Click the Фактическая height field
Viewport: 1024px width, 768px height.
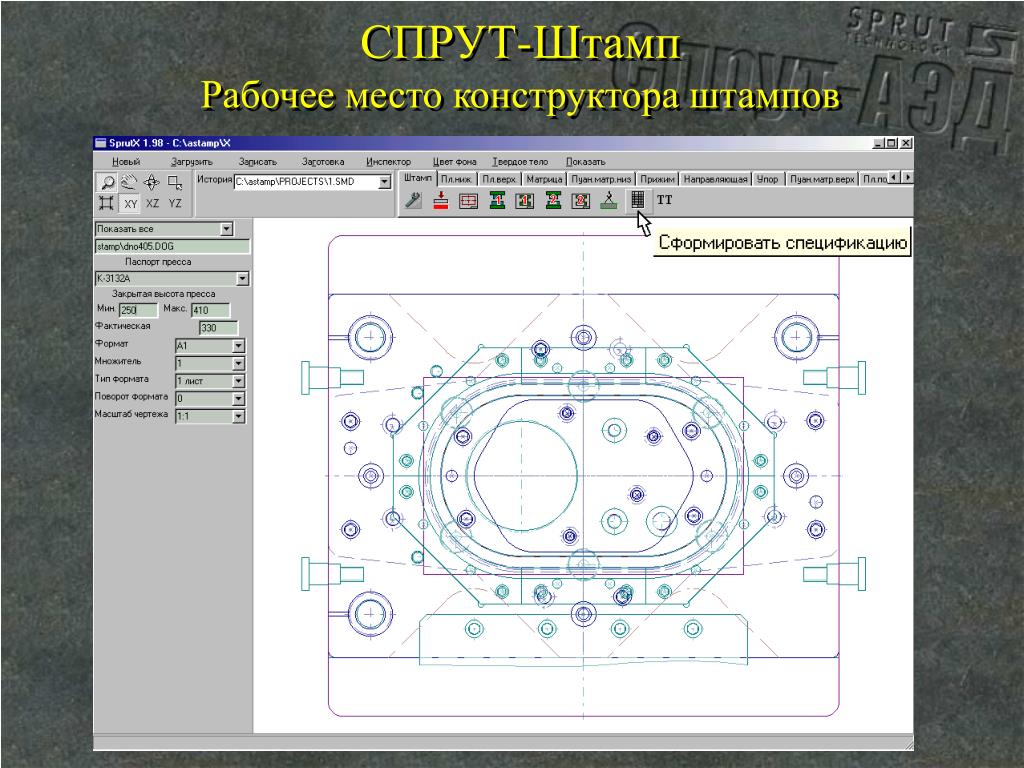click(x=218, y=328)
